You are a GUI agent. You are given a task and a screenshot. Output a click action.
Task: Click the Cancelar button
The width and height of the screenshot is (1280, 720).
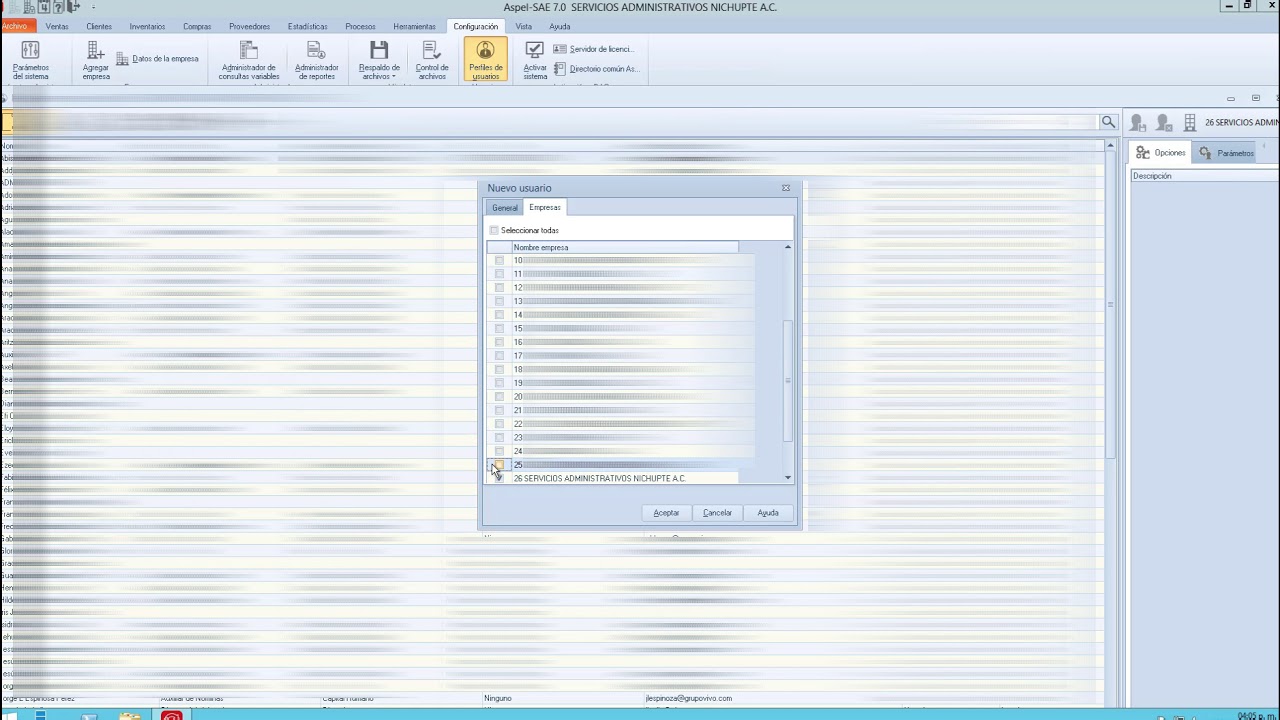717,513
